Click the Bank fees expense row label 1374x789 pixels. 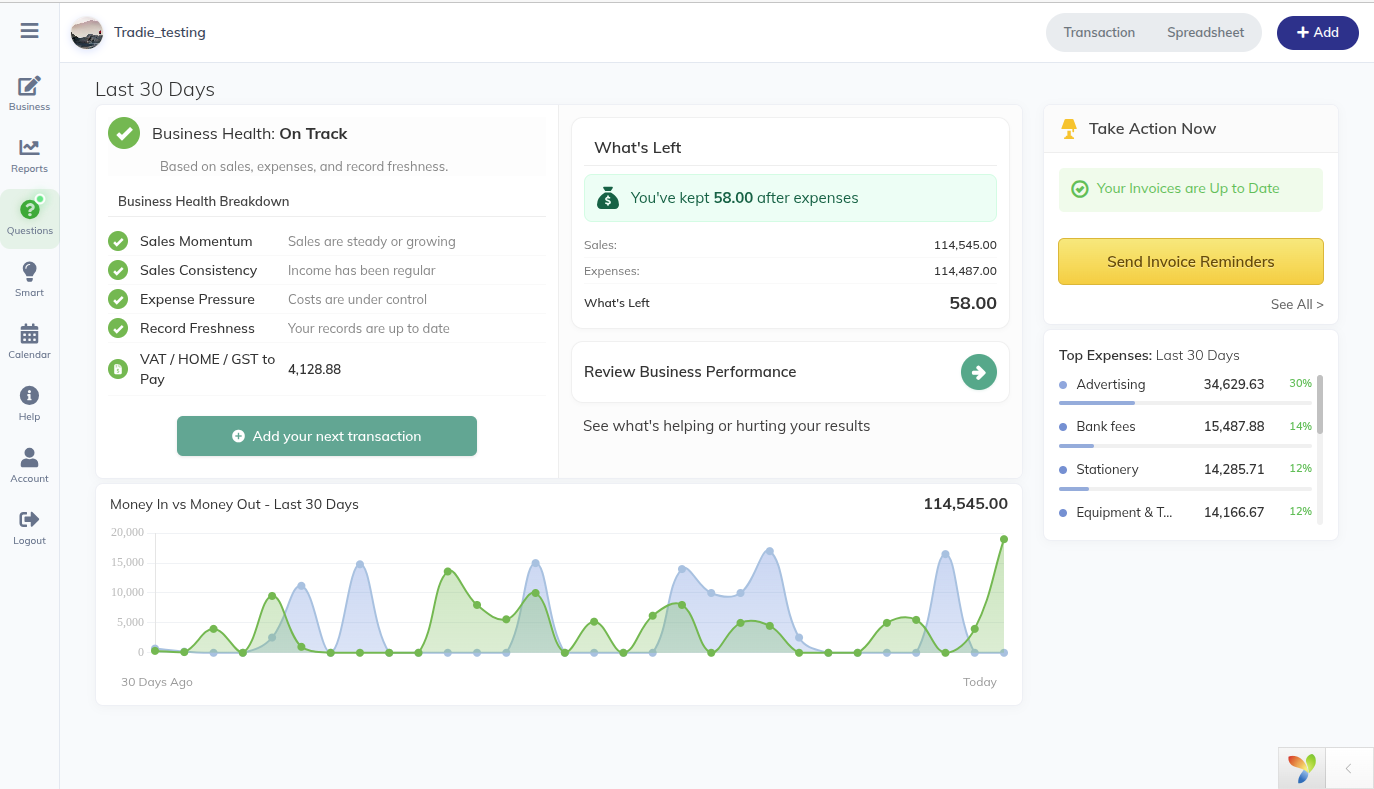[1106, 426]
